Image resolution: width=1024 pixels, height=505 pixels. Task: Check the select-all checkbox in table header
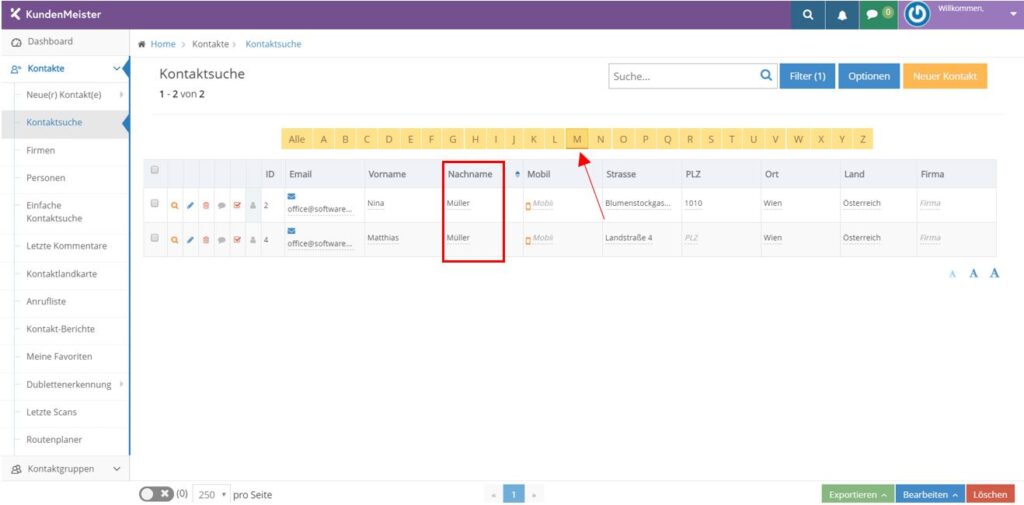pos(154,170)
